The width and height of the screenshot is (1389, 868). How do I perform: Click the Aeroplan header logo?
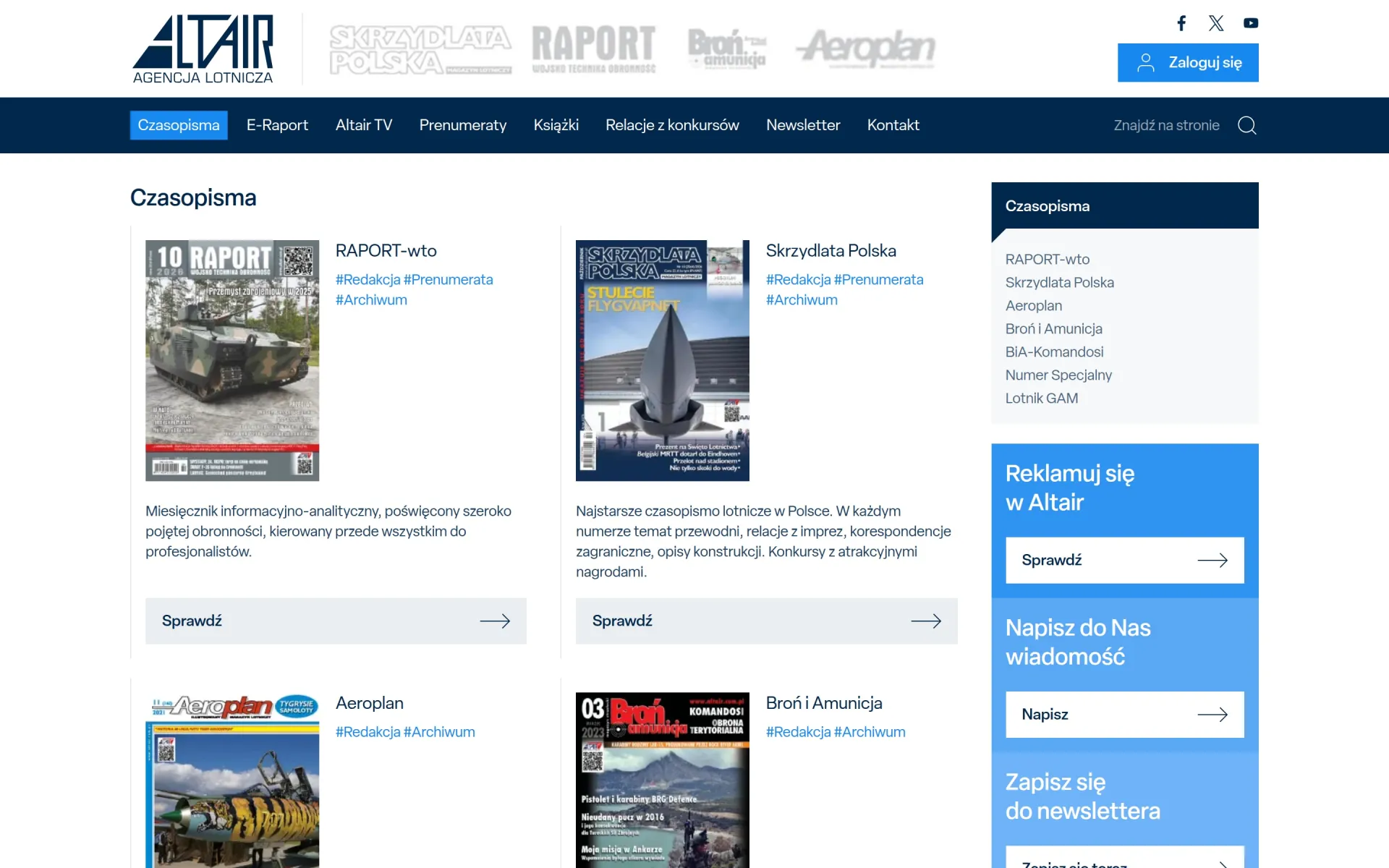(x=865, y=49)
